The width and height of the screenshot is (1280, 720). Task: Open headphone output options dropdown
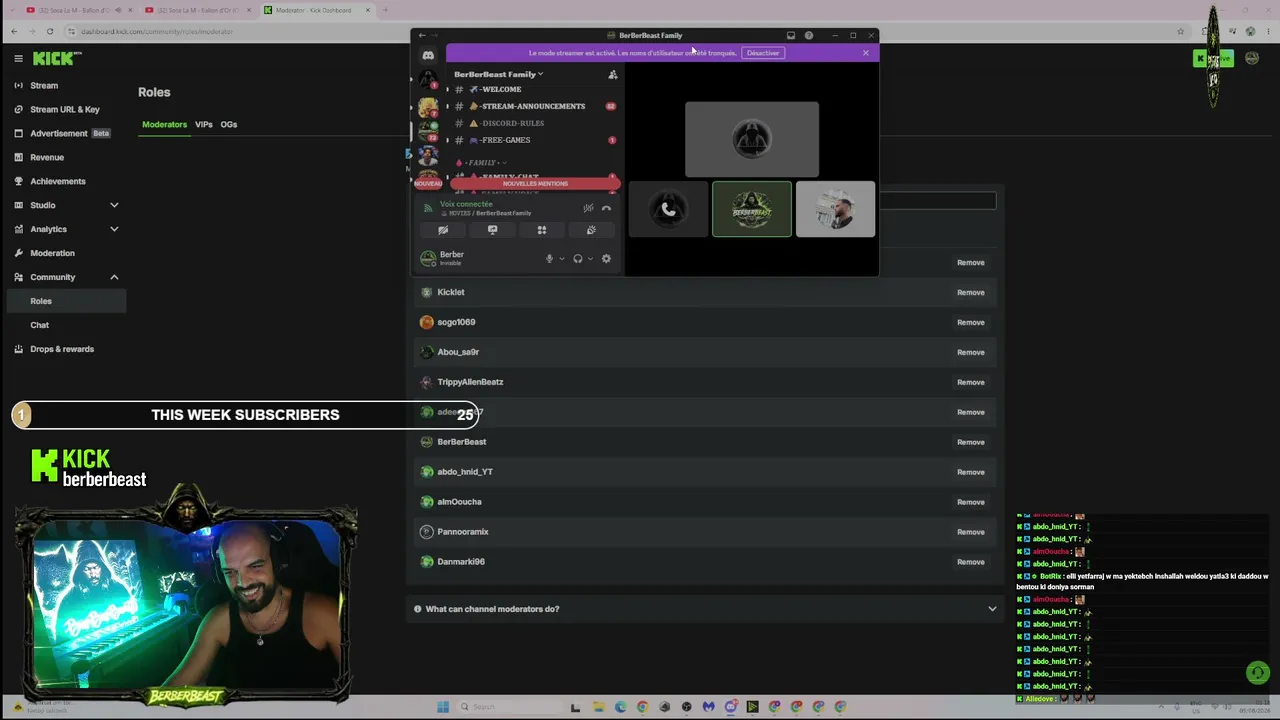590,259
